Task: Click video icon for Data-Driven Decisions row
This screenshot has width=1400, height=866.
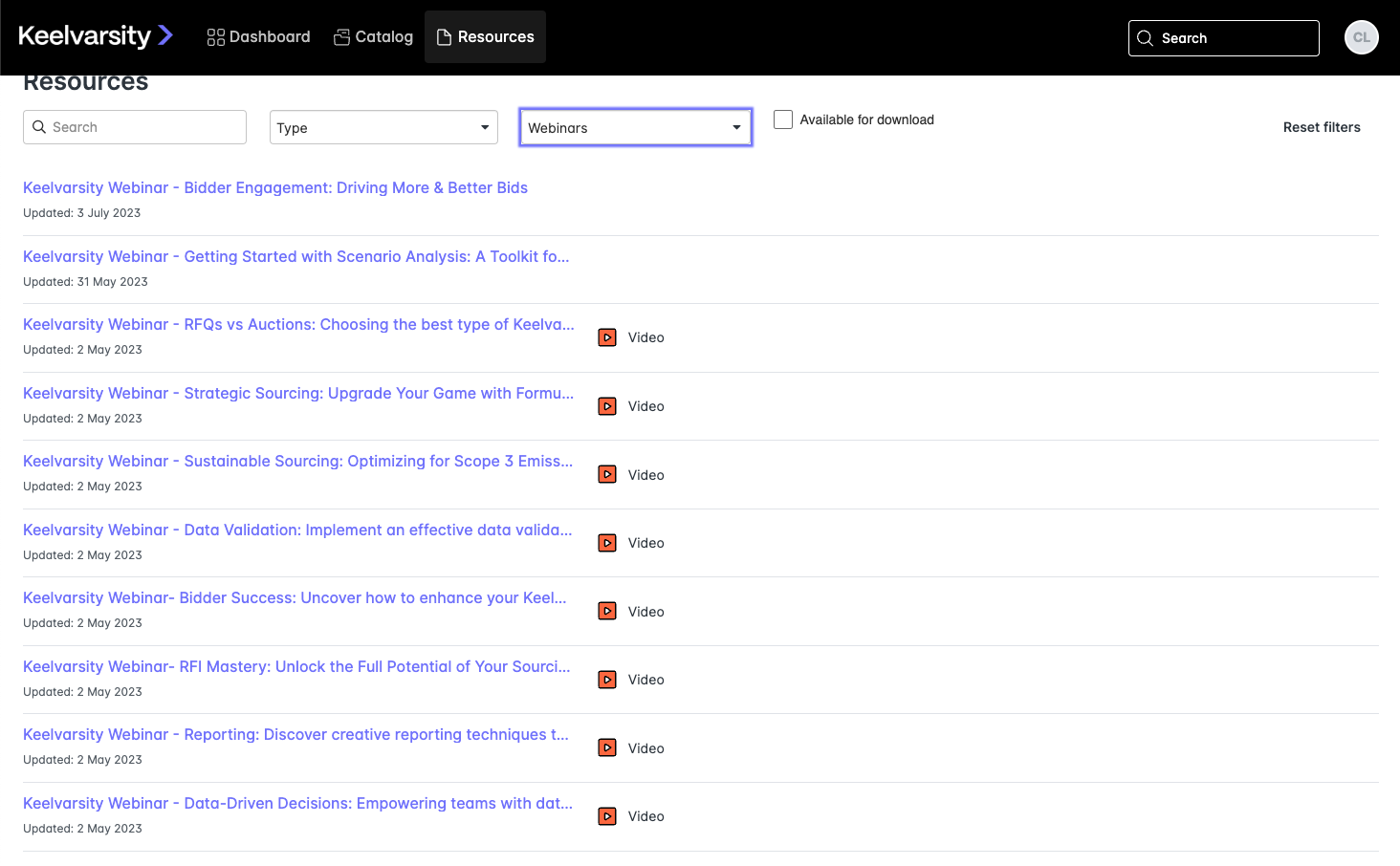Action: [x=607, y=816]
